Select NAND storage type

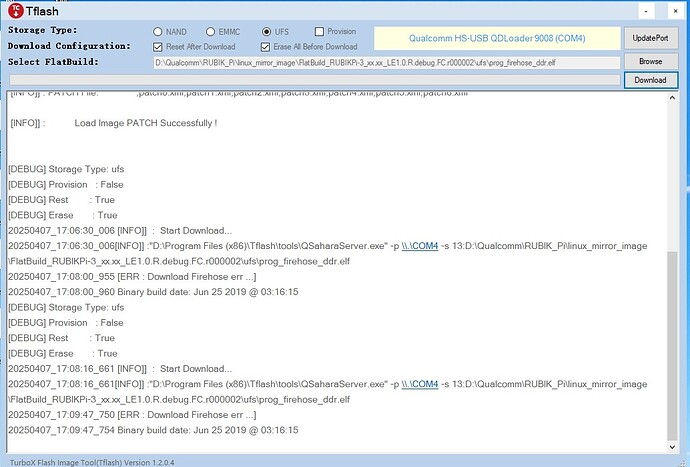(159, 31)
